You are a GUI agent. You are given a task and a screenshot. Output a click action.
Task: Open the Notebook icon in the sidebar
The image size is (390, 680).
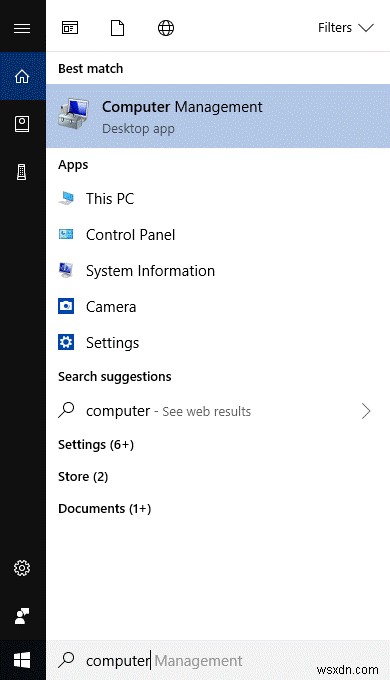22,124
